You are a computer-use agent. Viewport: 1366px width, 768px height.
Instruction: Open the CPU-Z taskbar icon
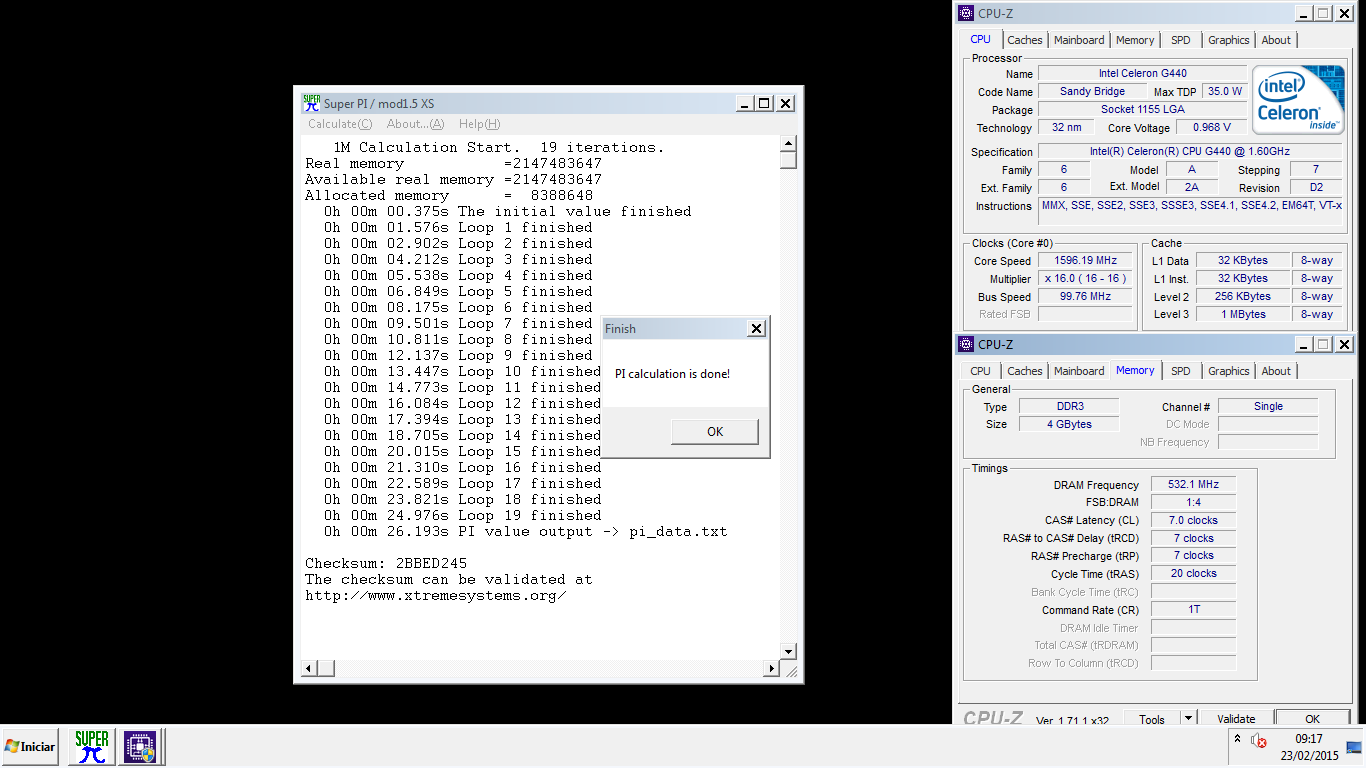(x=139, y=747)
